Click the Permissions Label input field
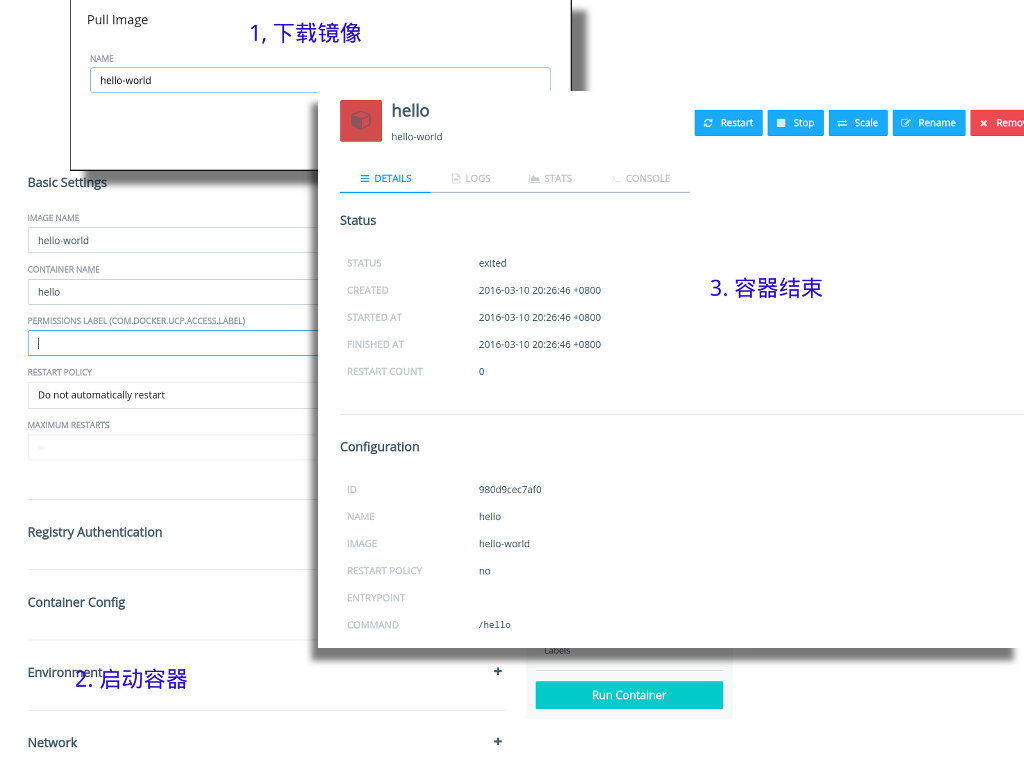The image size is (1024, 762). [172, 343]
